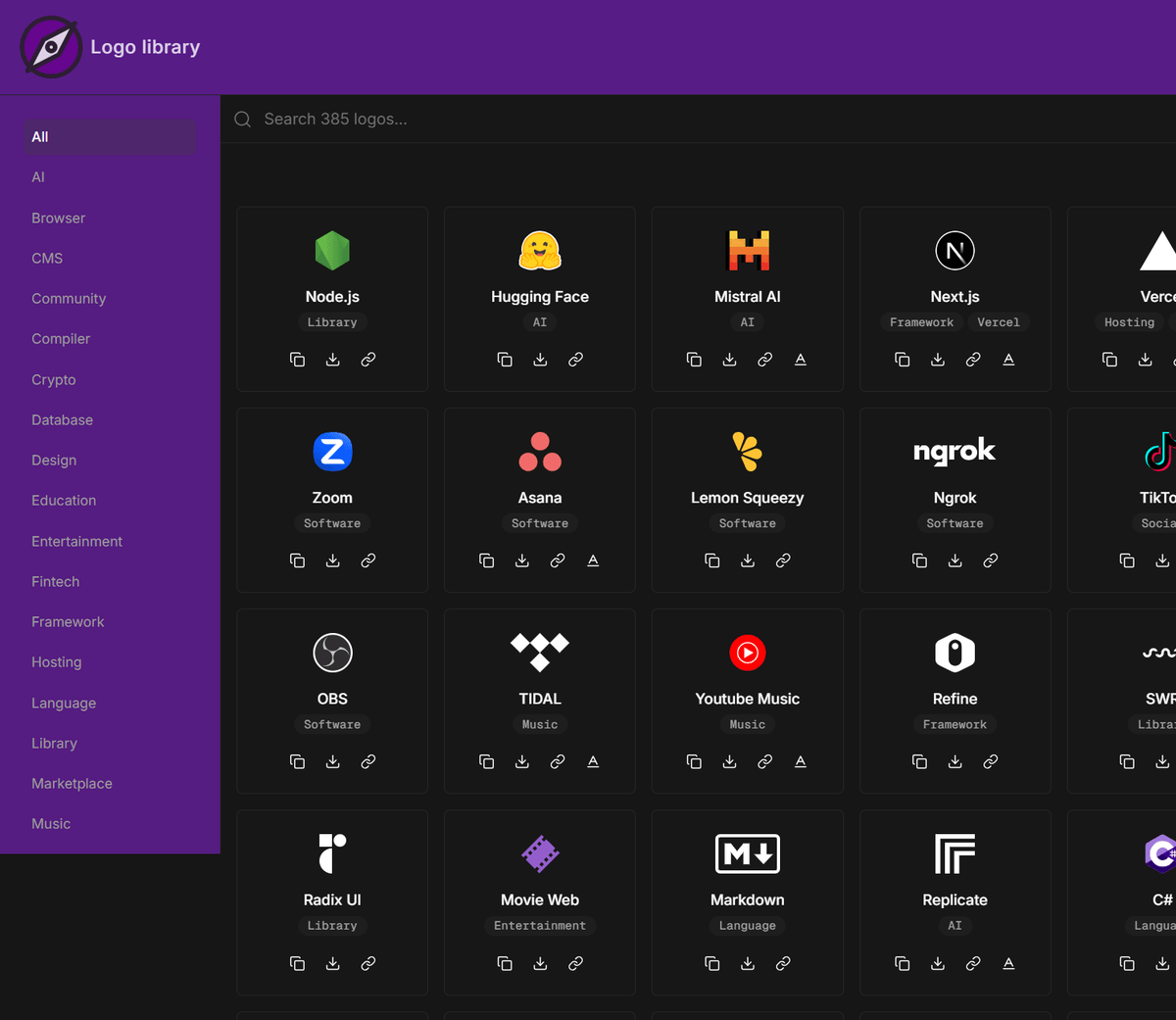Screen dimensions: 1176x1020
Task: Filter logos by Database category
Action: 62,420
